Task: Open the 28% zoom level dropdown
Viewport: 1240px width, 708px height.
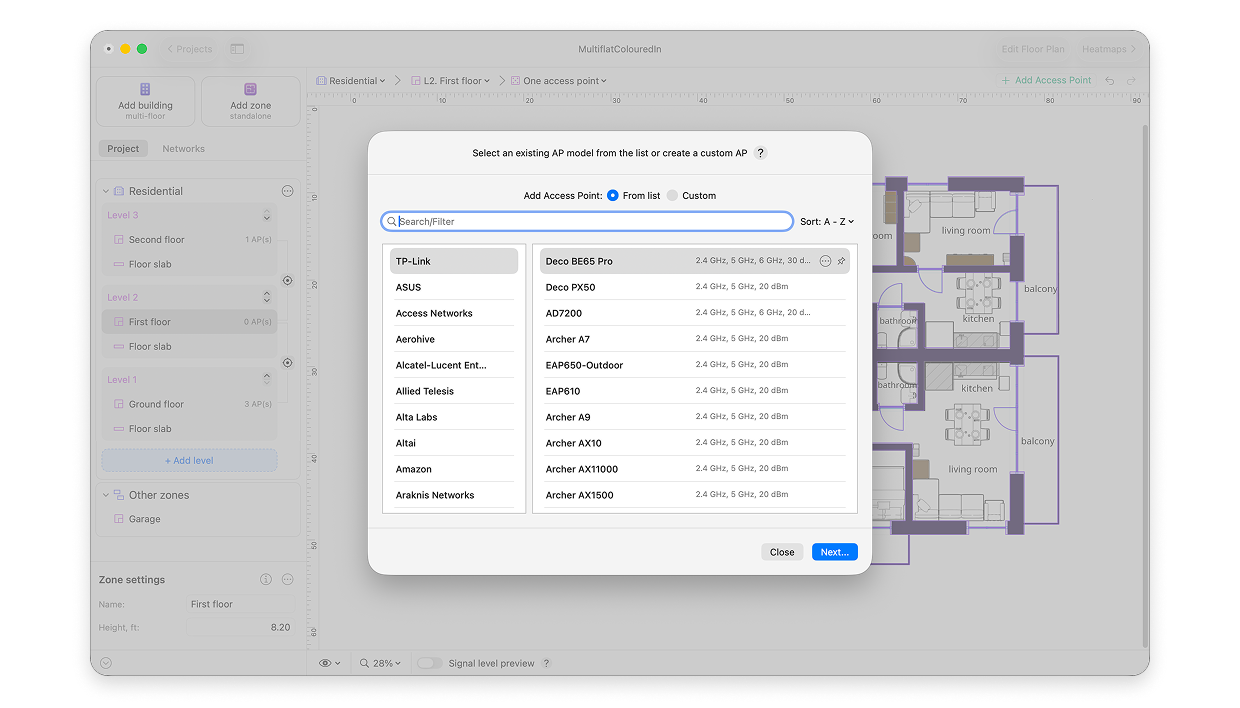Action: coord(380,663)
